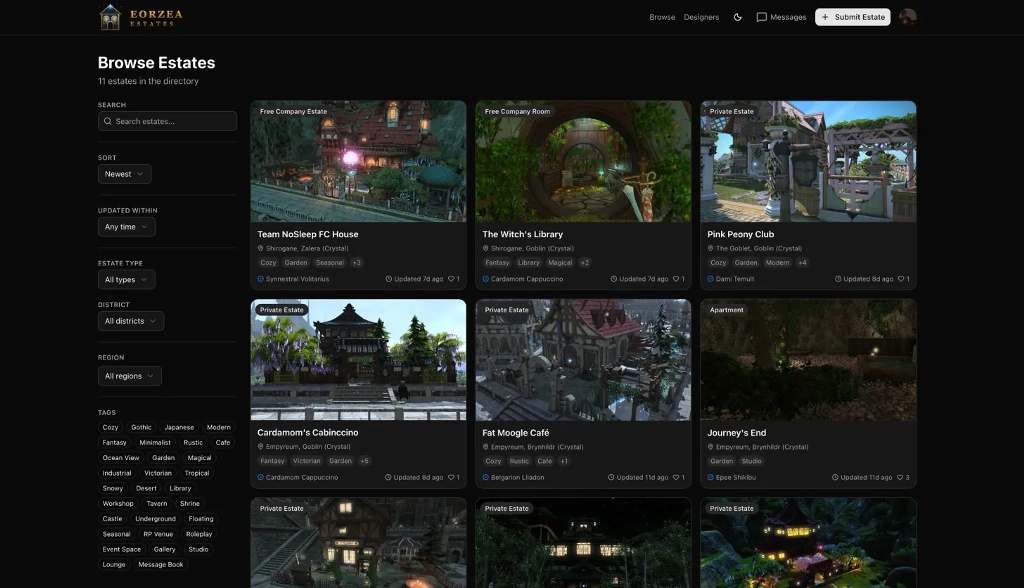1024x588 pixels.
Task: Toggle the Cozy tag filter
Action: (110, 427)
